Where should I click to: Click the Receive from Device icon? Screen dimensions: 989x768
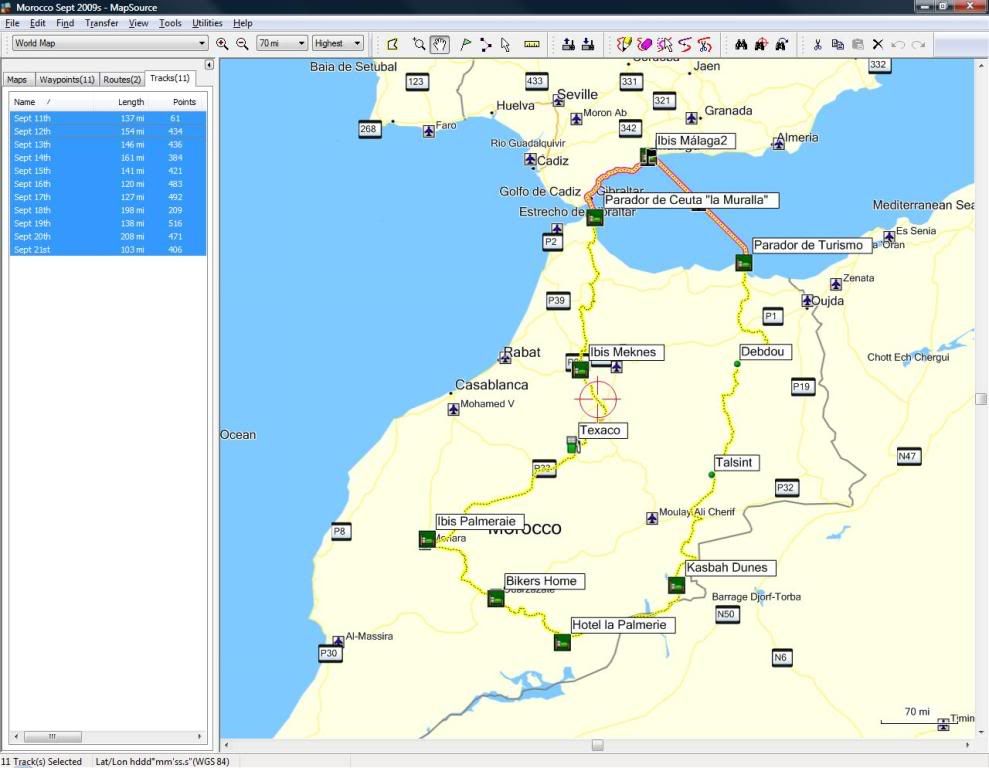588,44
